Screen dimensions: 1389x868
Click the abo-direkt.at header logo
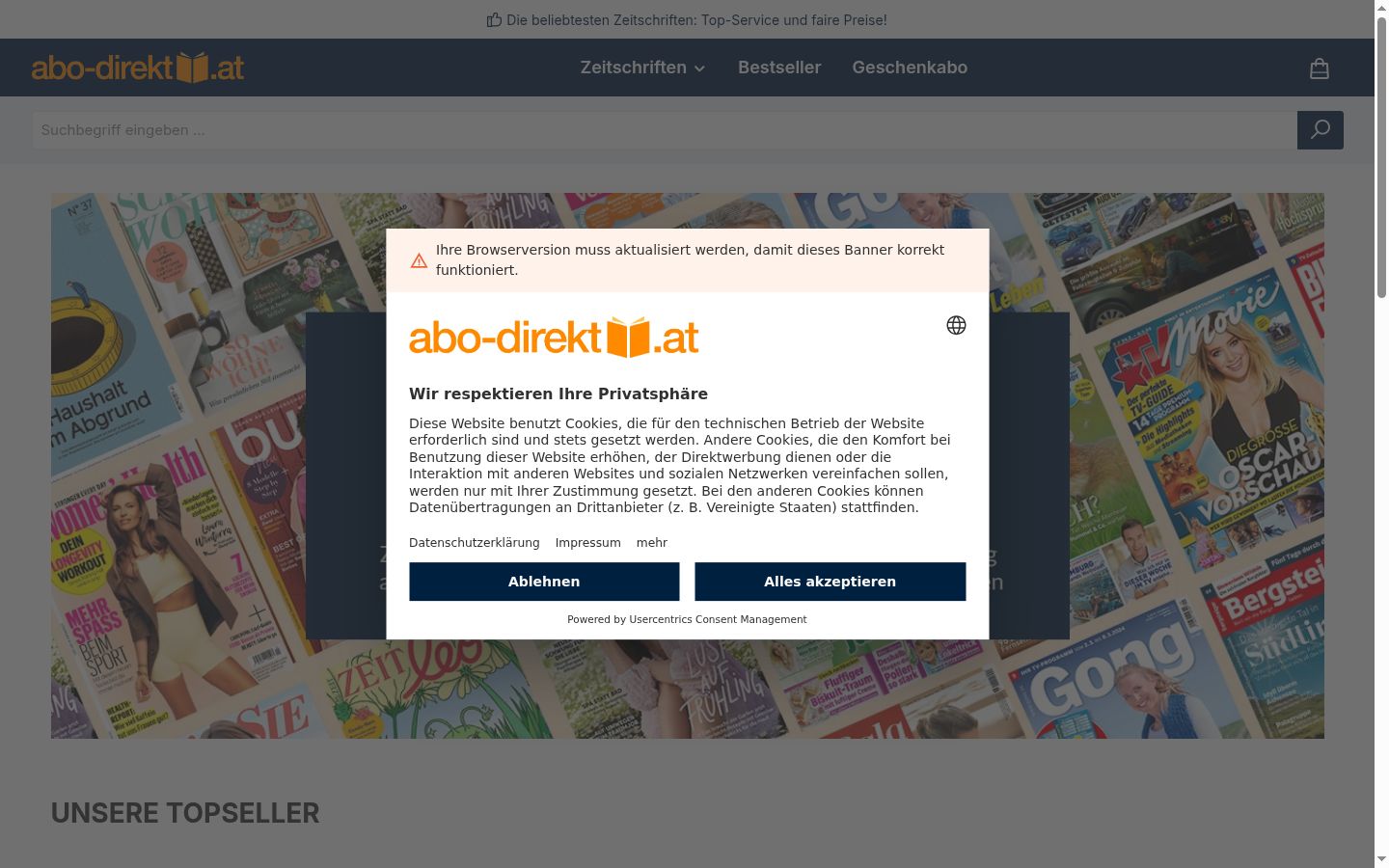[138, 68]
